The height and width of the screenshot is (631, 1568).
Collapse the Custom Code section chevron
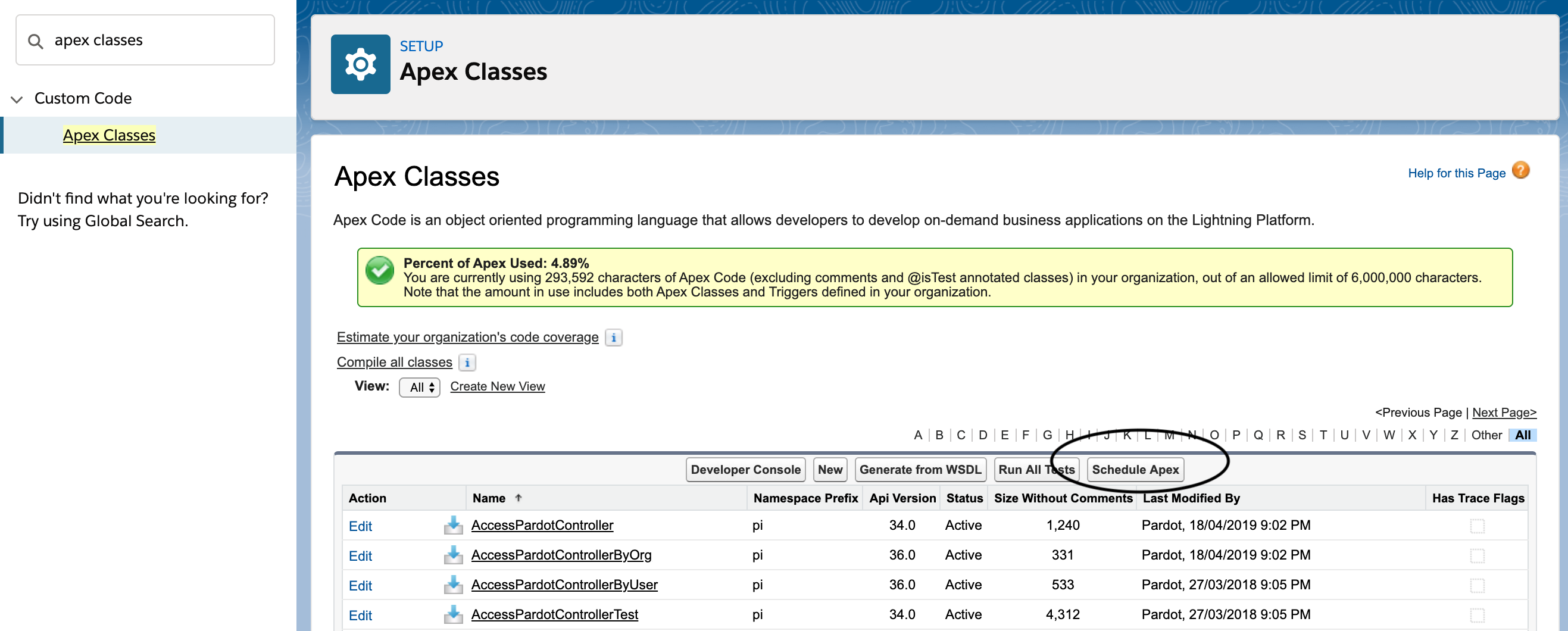[17, 99]
